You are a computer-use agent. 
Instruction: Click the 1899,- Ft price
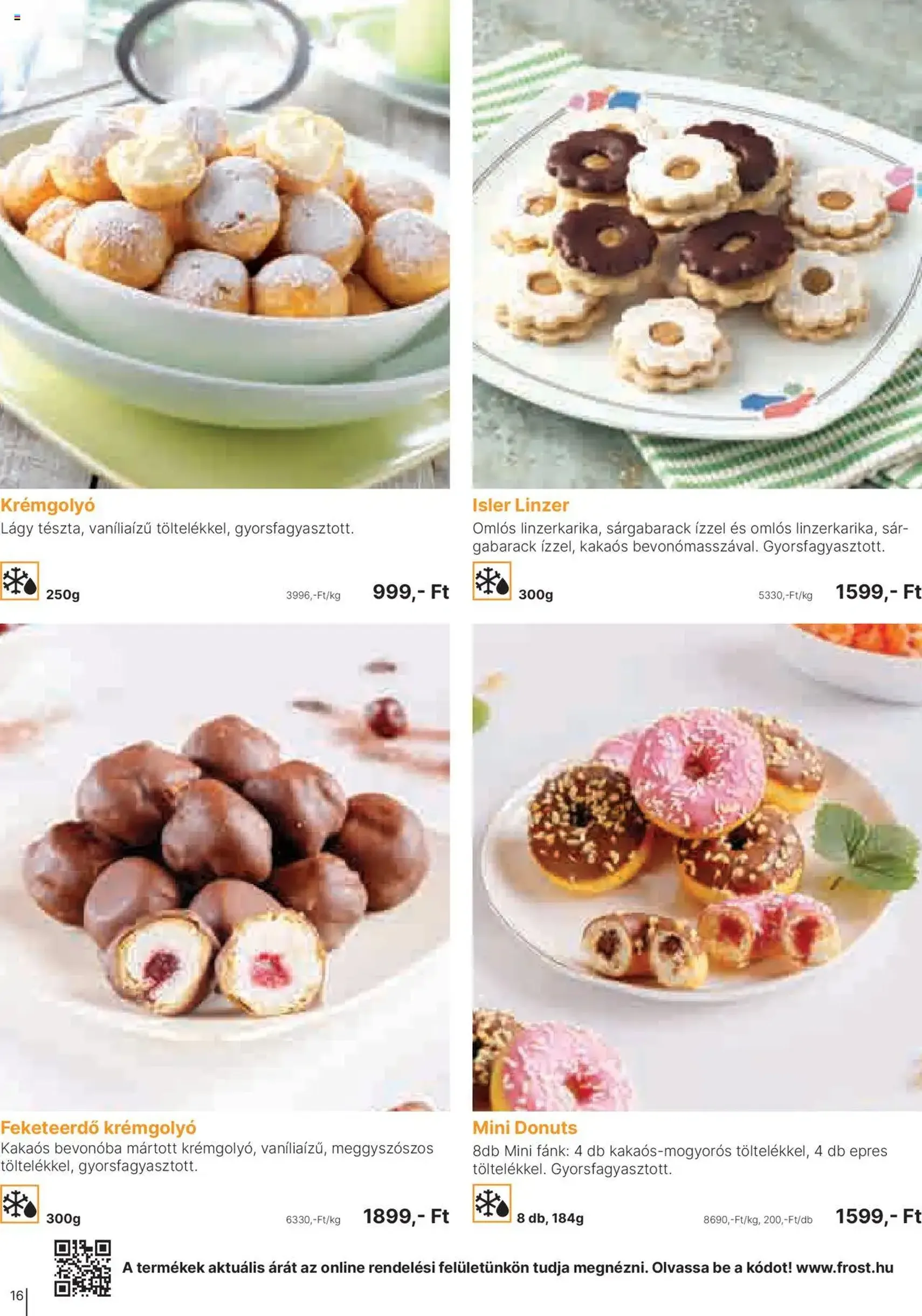(406, 1215)
